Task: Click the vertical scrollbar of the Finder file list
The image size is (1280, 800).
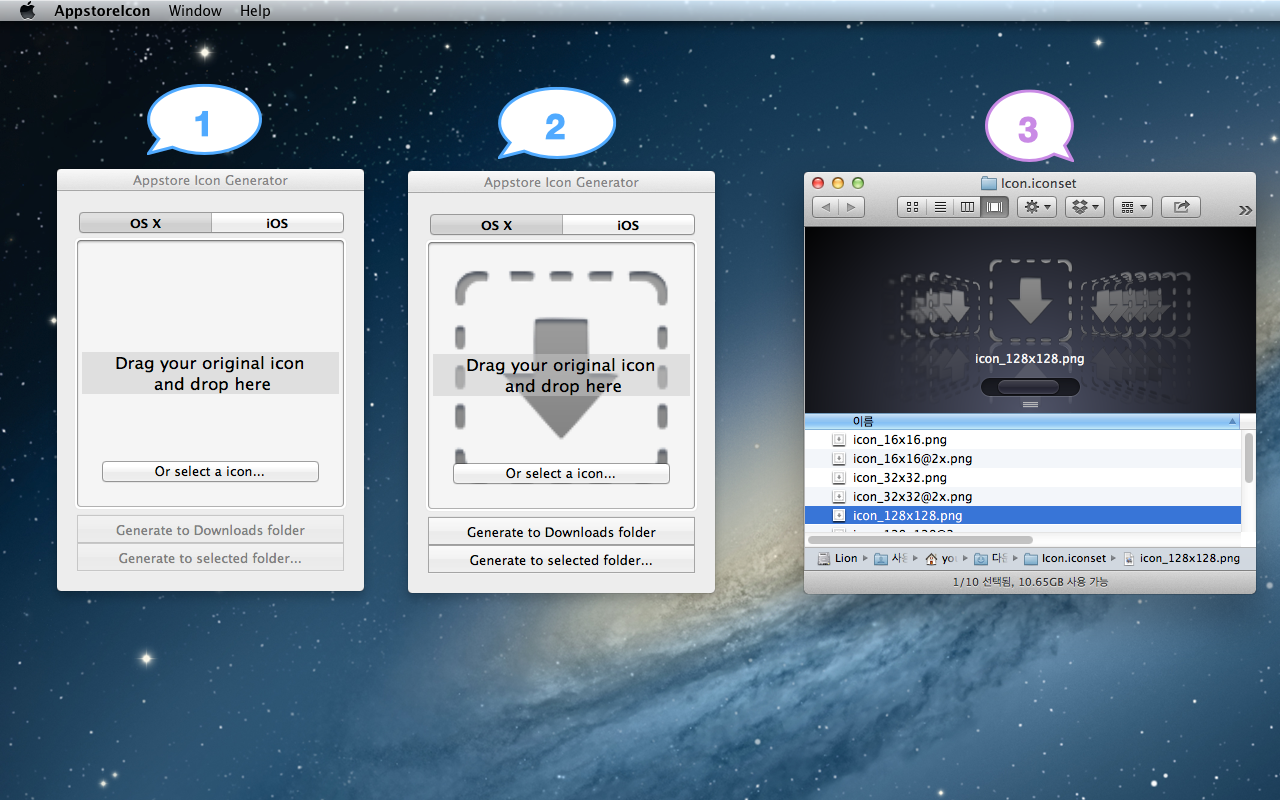Action: pos(1248,458)
